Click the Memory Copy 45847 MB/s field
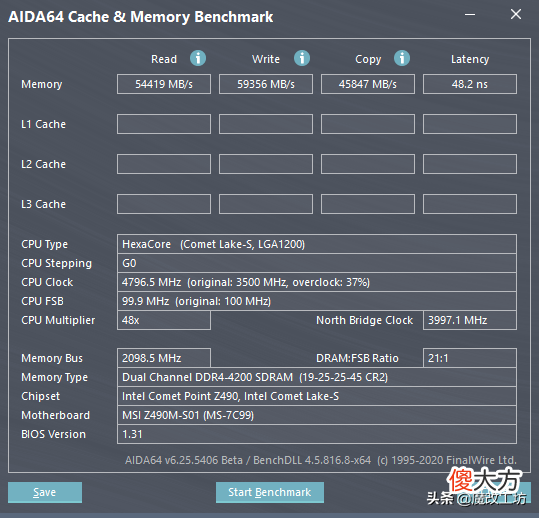This screenshot has width=539, height=518. tap(368, 84)
